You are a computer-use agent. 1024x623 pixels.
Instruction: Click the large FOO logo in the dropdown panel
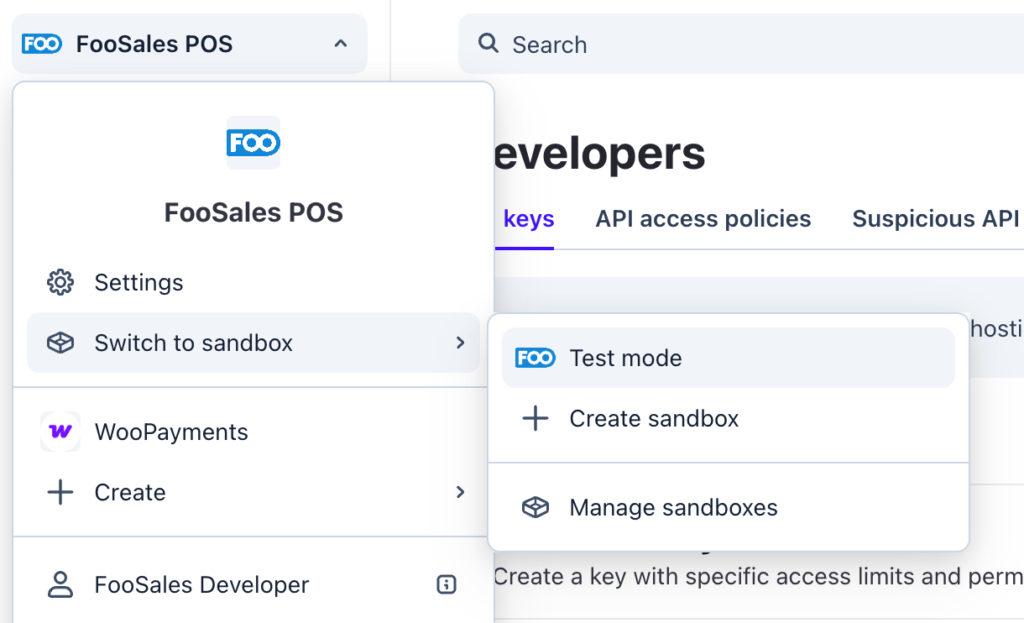tap(253, 143)
